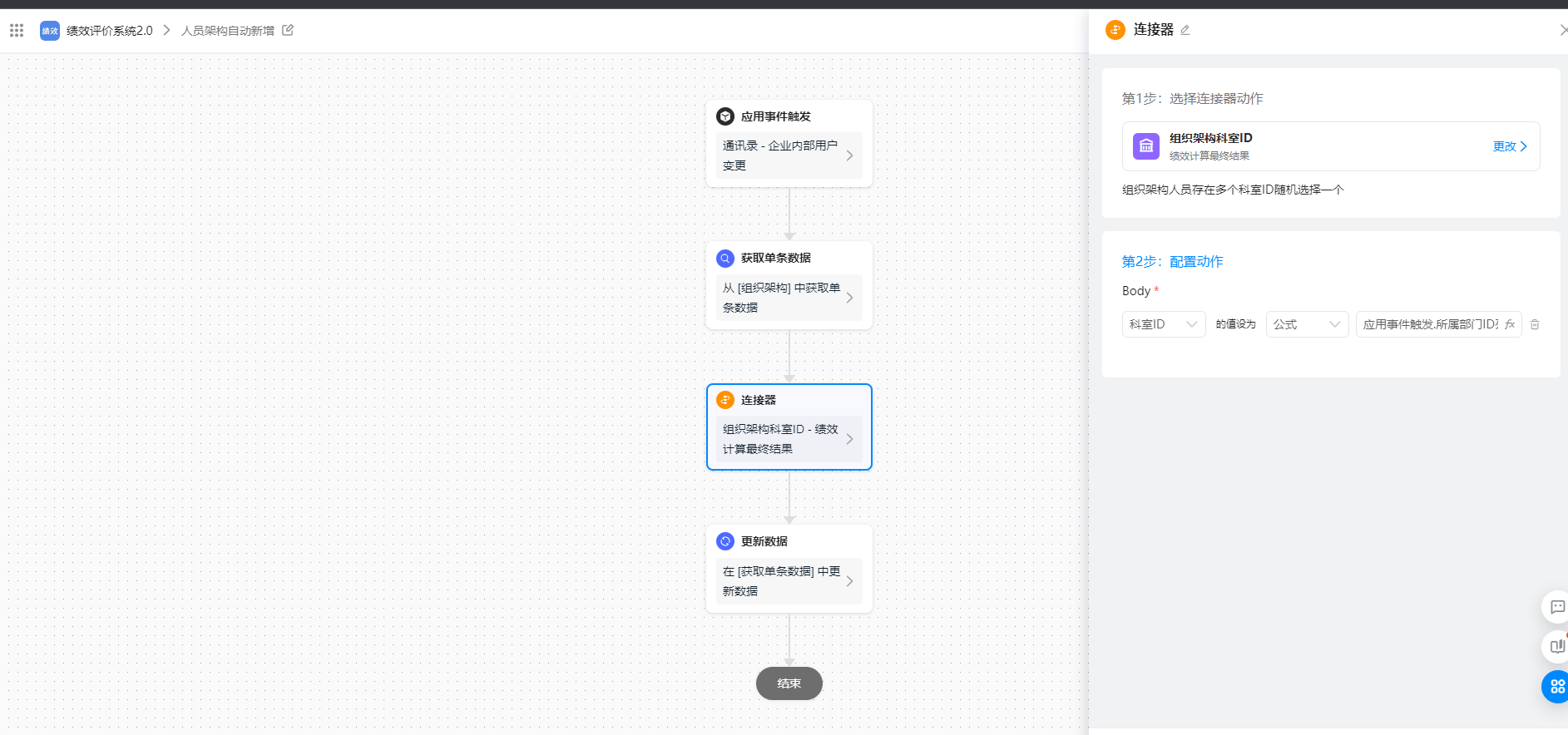This screenshot has width=1568, height=735.
Task: Open the help manual floating icon
Action: [x=1556, y=646]
